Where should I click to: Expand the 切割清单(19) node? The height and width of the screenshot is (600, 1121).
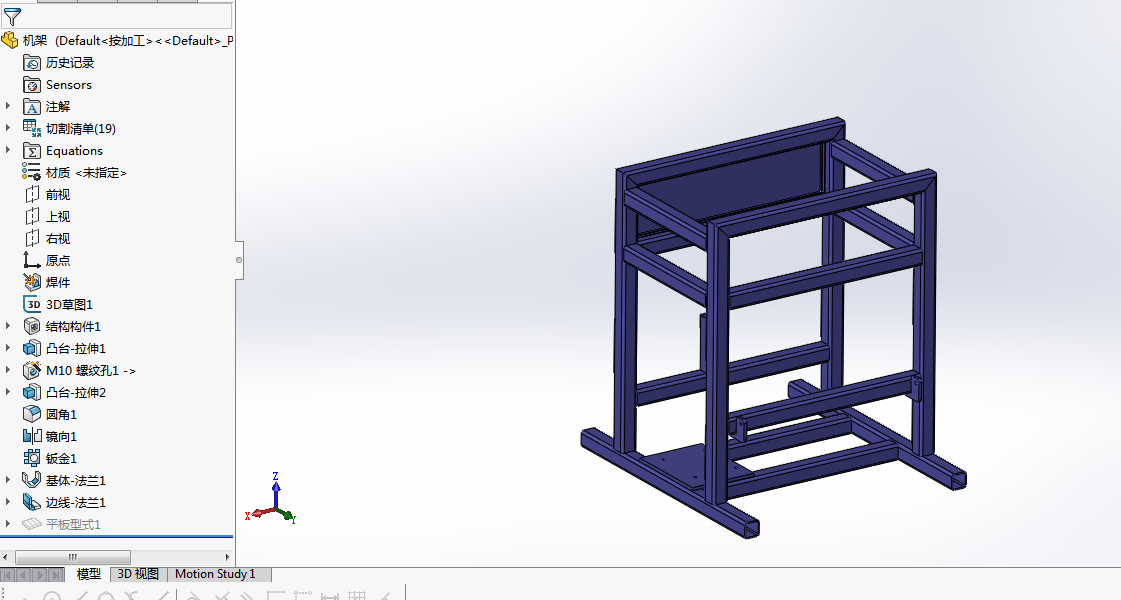(x=8, y=129)
